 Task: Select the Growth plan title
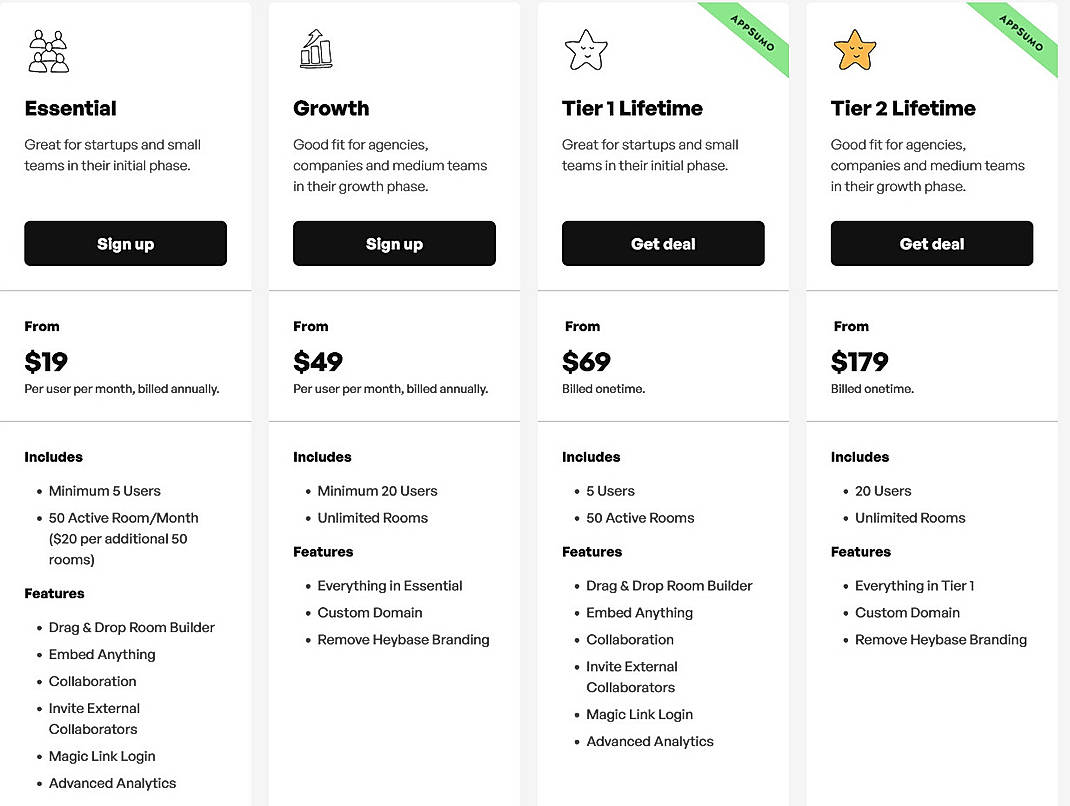331,108
